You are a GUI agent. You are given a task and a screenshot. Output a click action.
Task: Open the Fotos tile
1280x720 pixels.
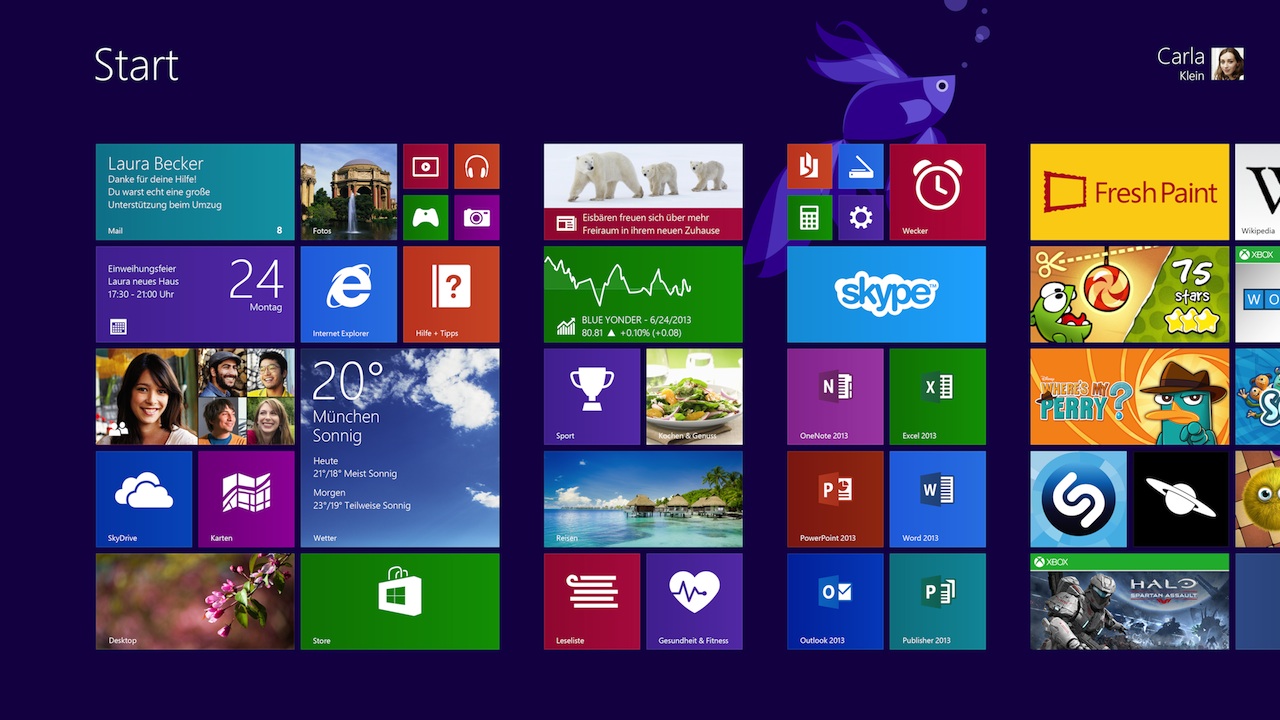click(x=349, y=192)
